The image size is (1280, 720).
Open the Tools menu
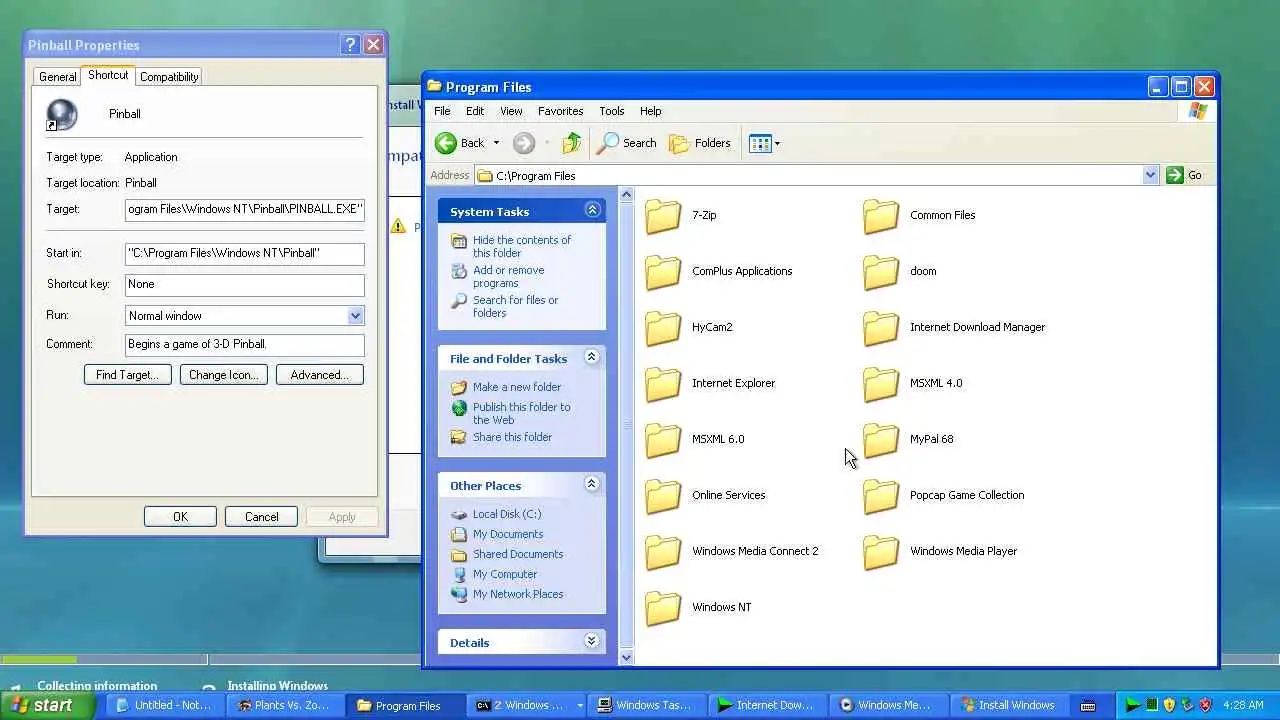pos(611,111)
